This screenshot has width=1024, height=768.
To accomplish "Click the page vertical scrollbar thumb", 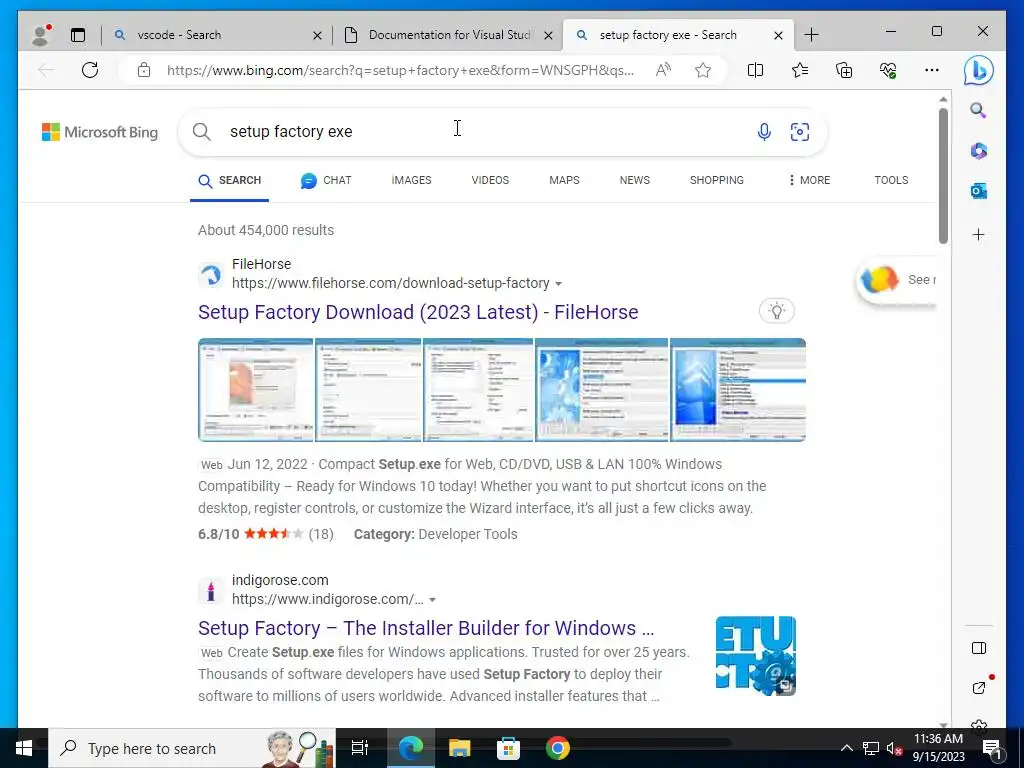I will click(x=943, y=176).
